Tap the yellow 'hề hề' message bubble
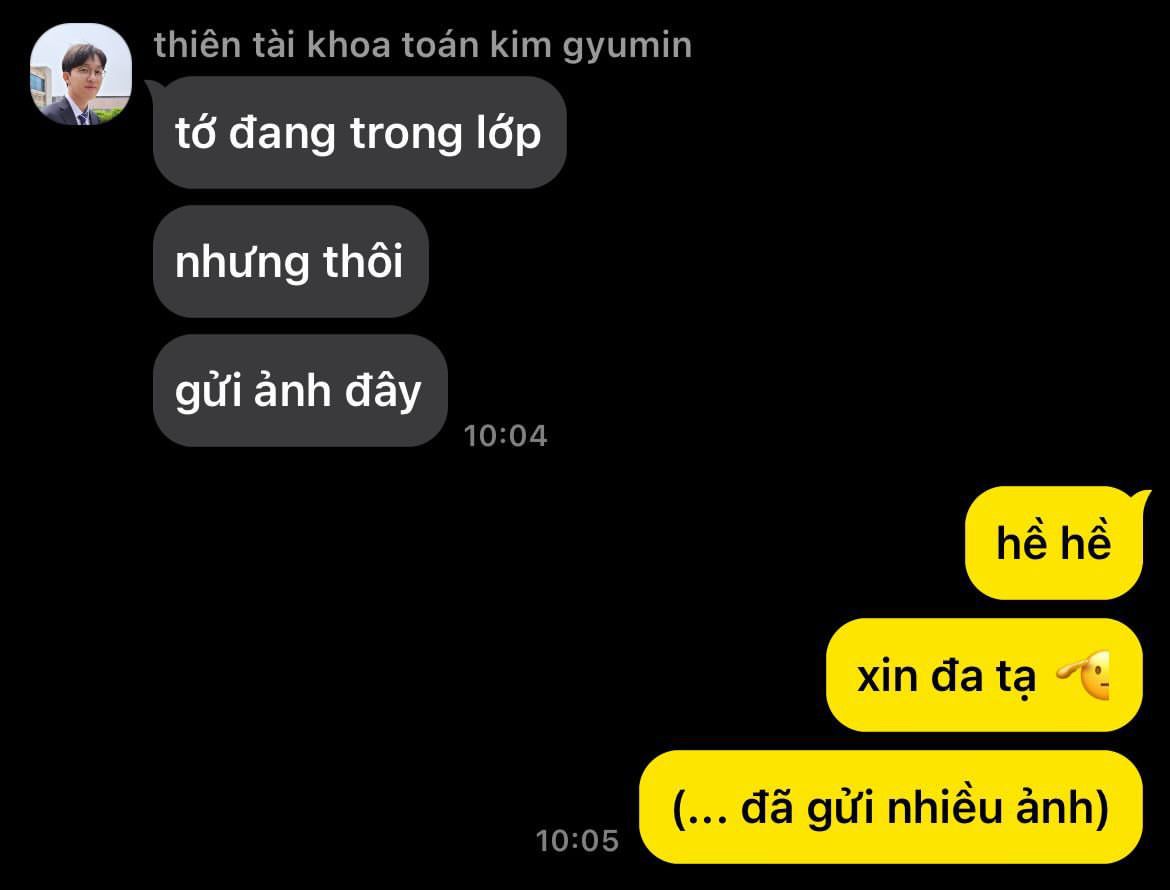The width and height of the screenshot is (1170, 890). 1054,542
